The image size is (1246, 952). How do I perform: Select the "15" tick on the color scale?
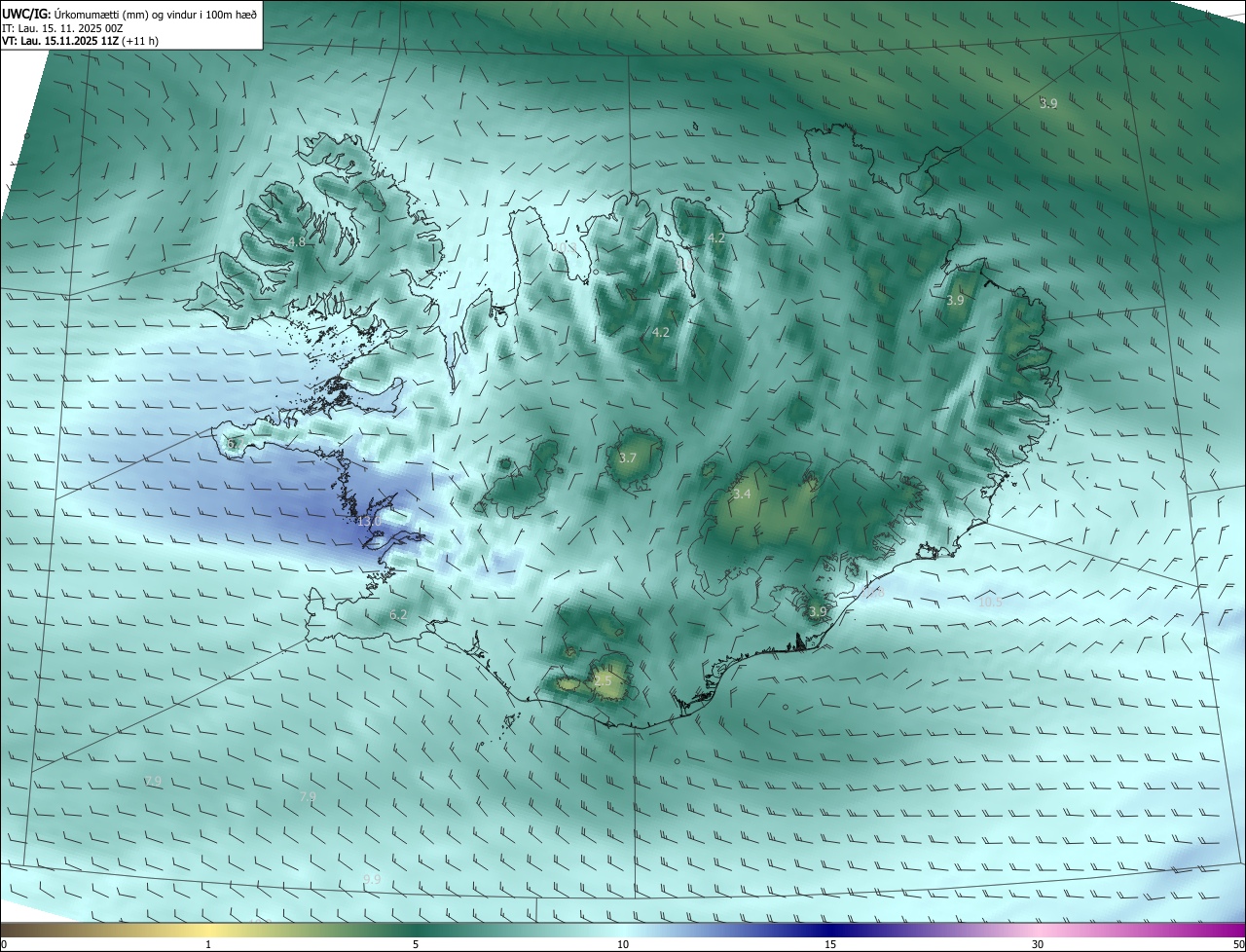[830, 944]
